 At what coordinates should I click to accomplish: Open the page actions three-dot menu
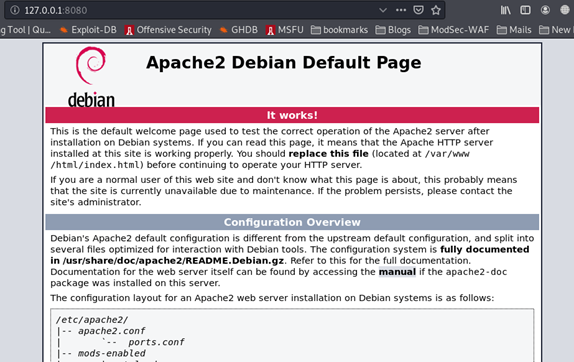click(401, 10)
